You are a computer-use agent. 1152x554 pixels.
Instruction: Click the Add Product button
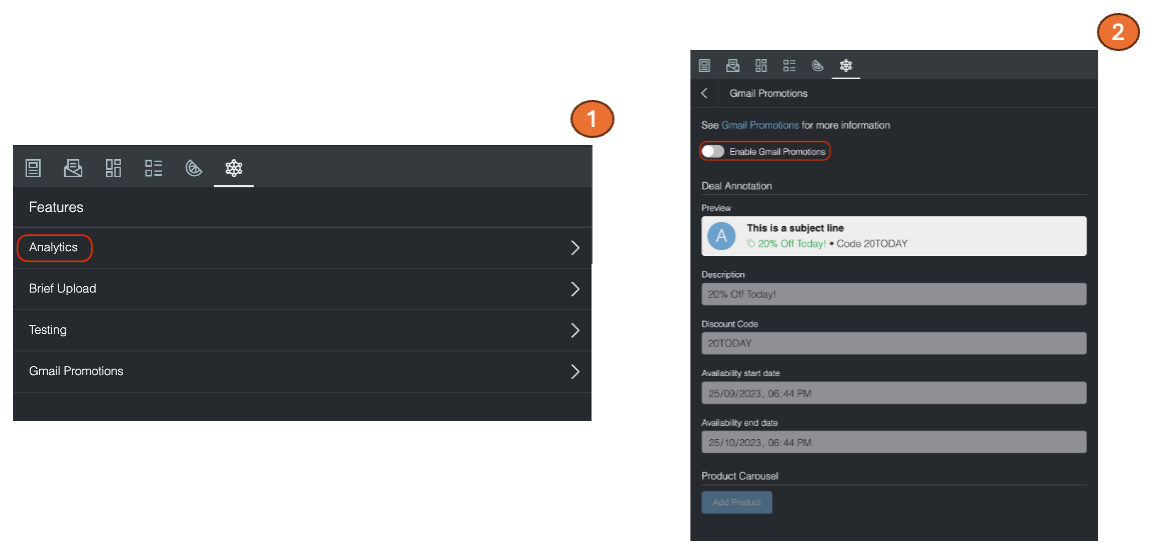click(737, 502)
